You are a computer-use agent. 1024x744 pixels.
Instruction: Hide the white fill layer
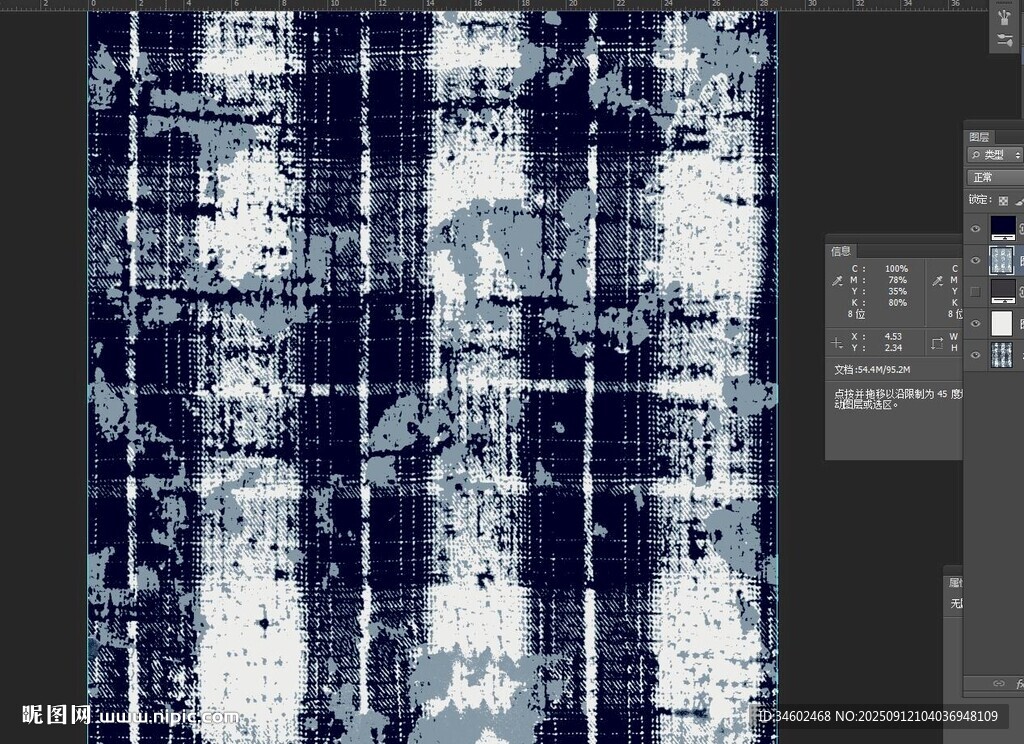pos(976,323)
